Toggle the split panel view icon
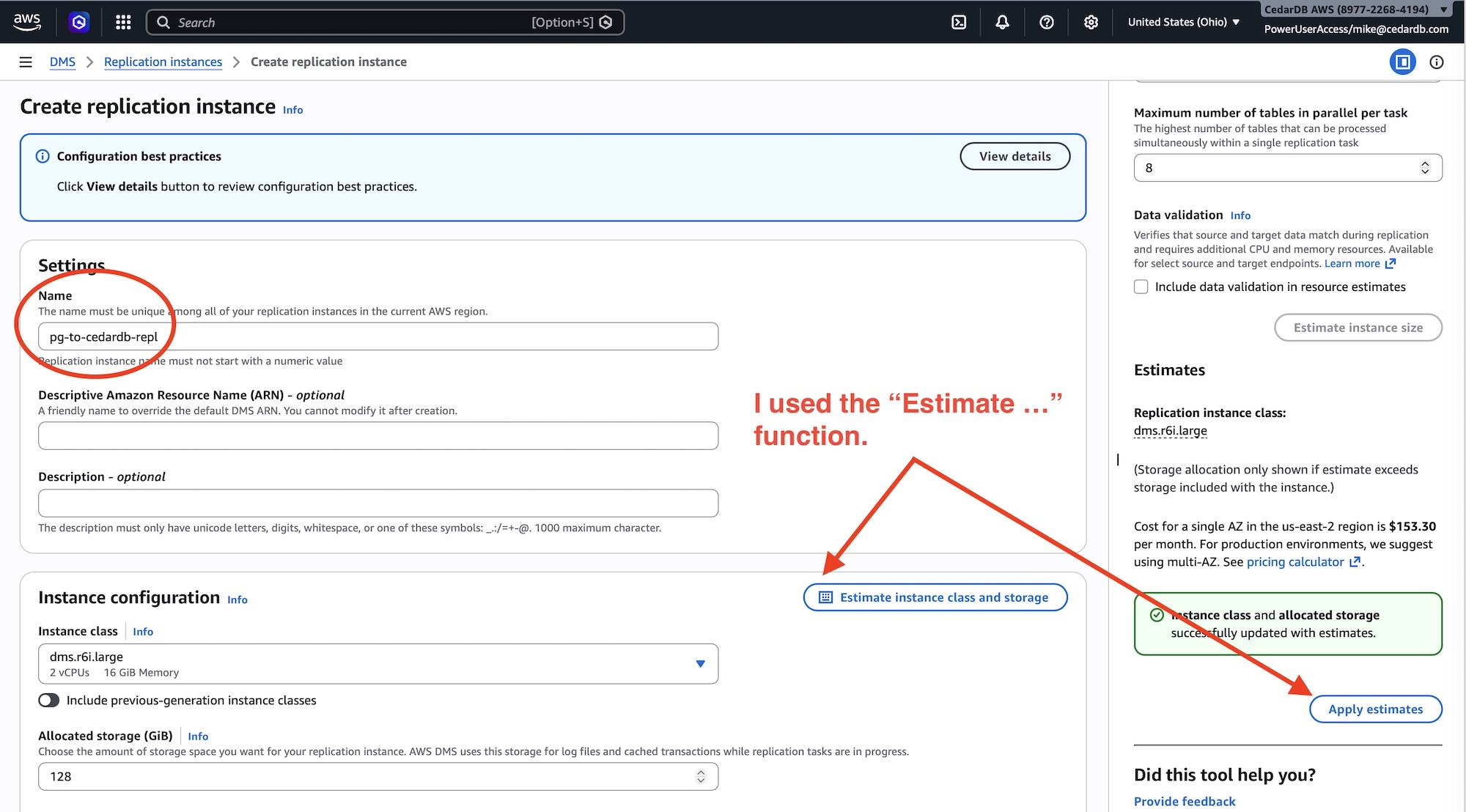The width and height of the screenshot is (1466, 812). point(1403,62)
